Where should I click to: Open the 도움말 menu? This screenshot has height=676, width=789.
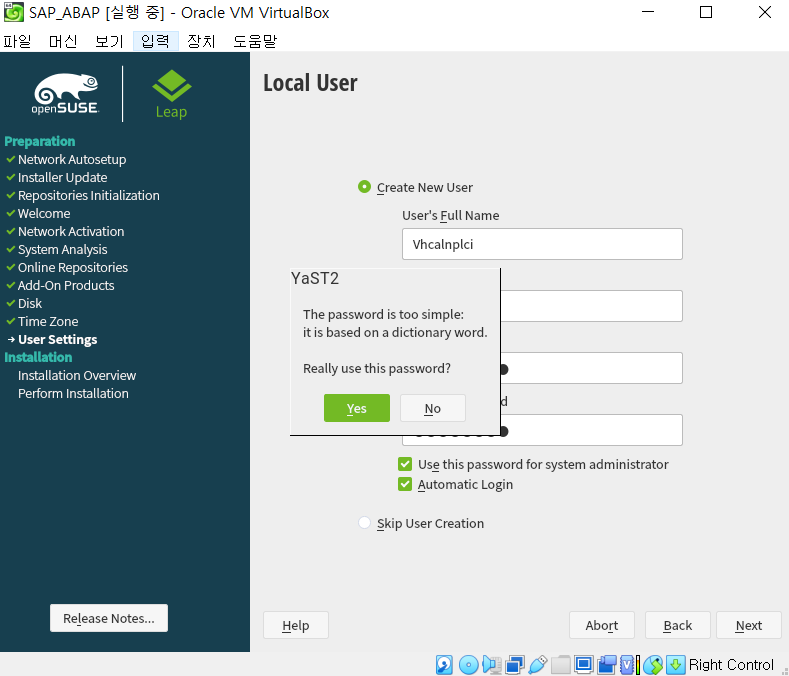point(255,41)
